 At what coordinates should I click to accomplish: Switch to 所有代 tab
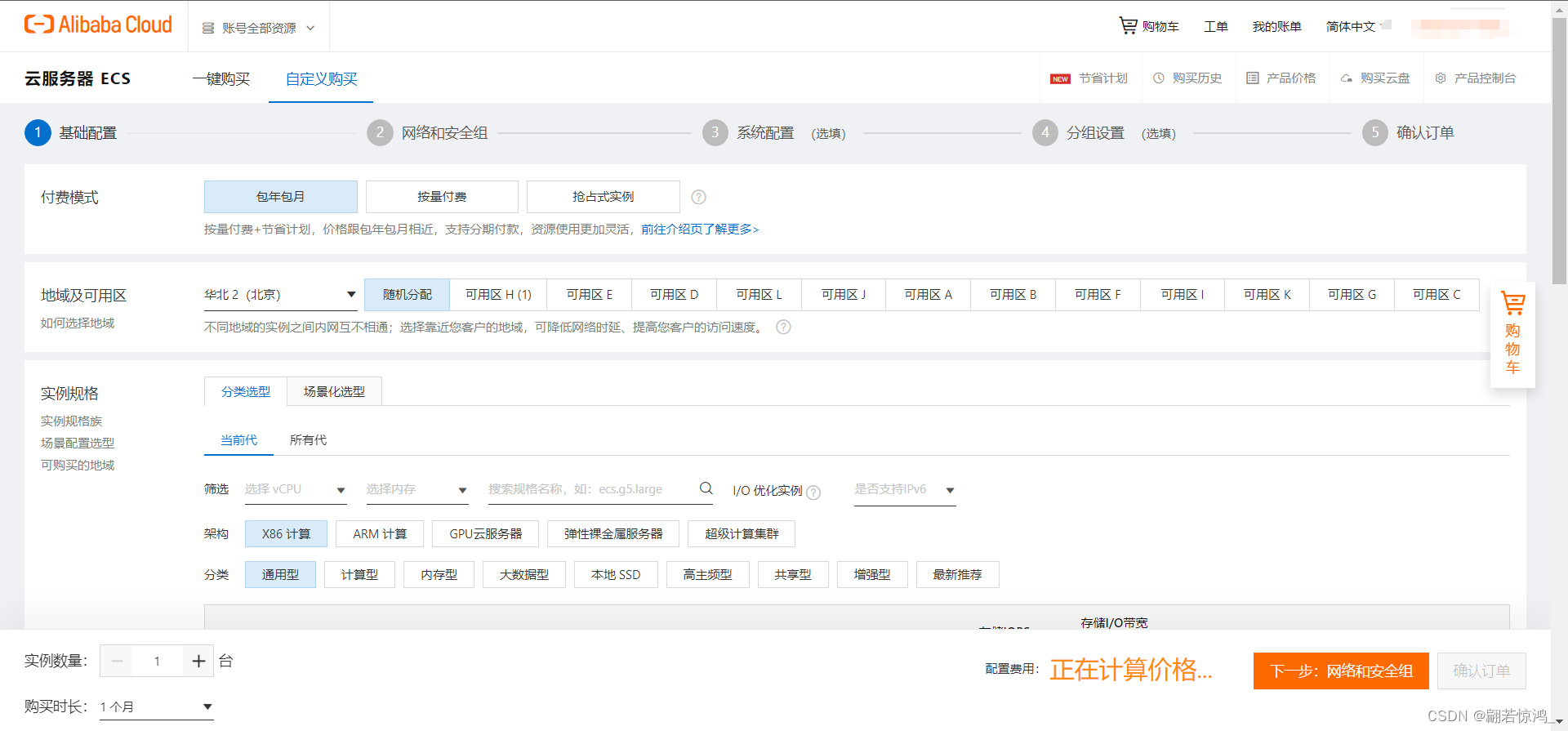coord(308,440)
